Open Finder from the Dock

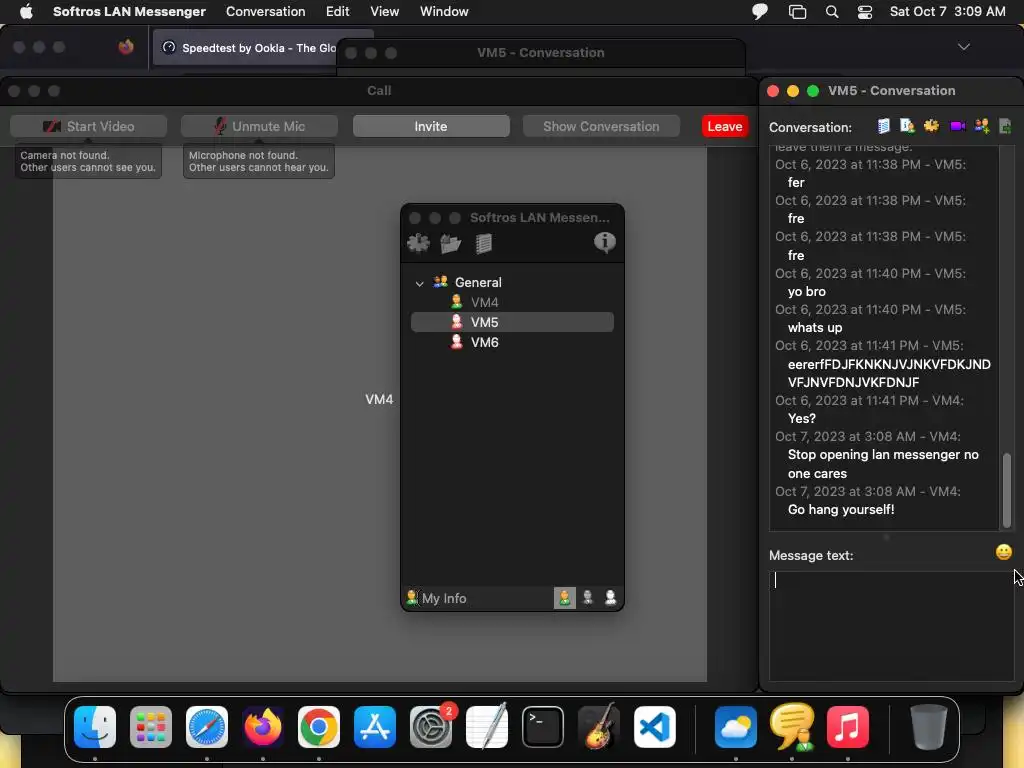click(x=95, y=727)
